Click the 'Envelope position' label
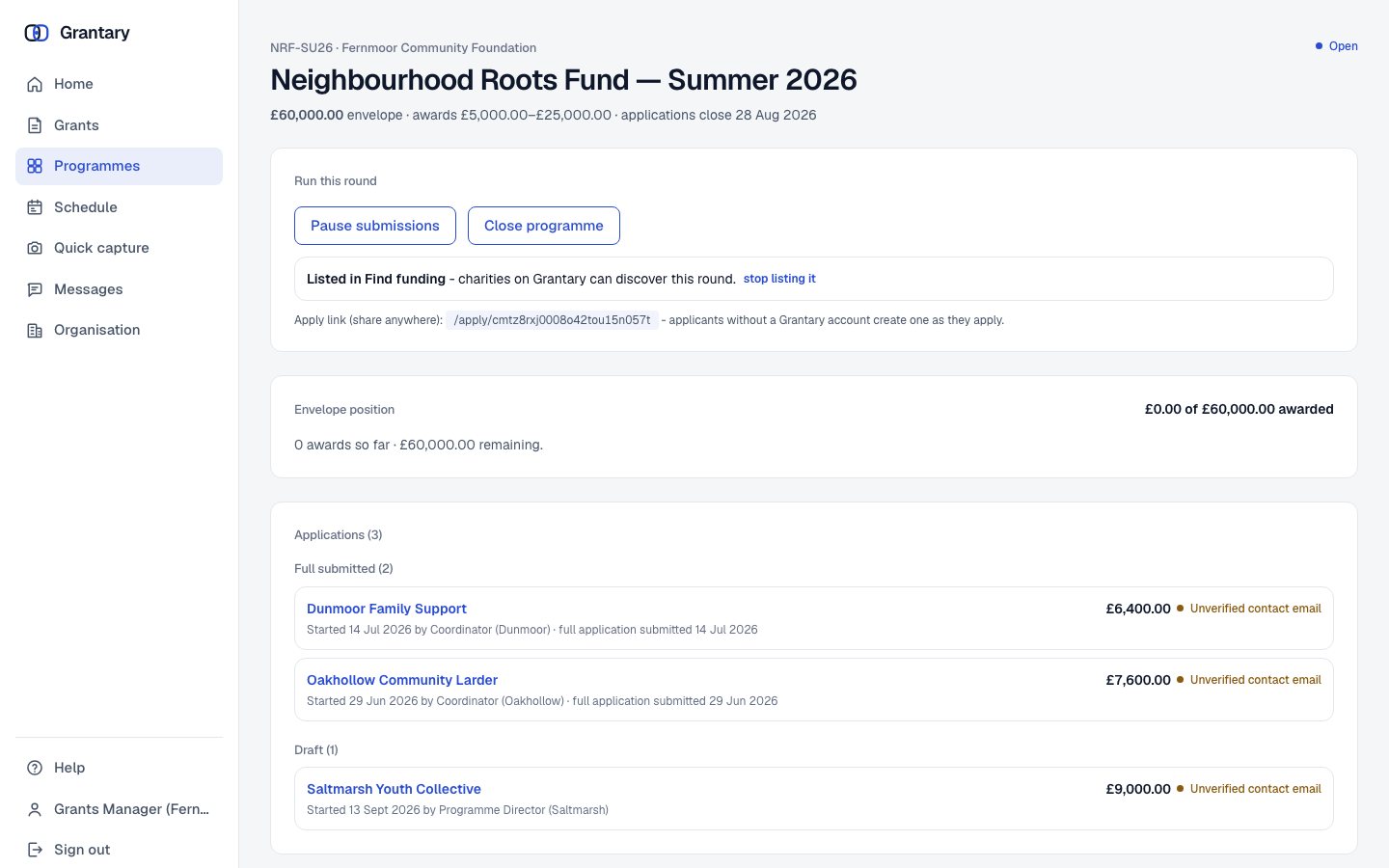The width and height of the screenshot is (1389, 868). 344,410
